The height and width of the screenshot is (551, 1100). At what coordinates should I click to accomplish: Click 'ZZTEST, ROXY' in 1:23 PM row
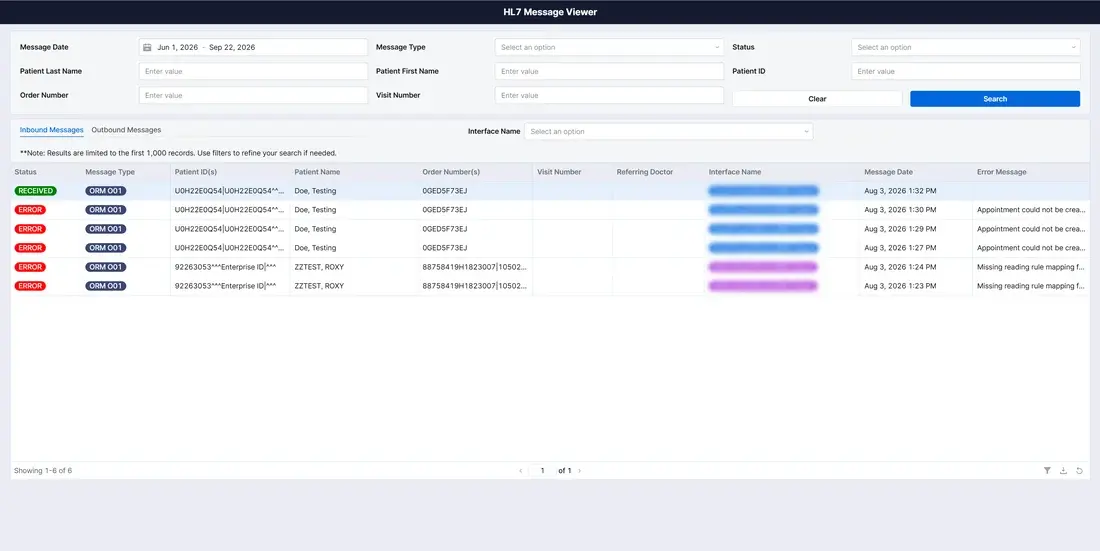(x=319, y=286)
